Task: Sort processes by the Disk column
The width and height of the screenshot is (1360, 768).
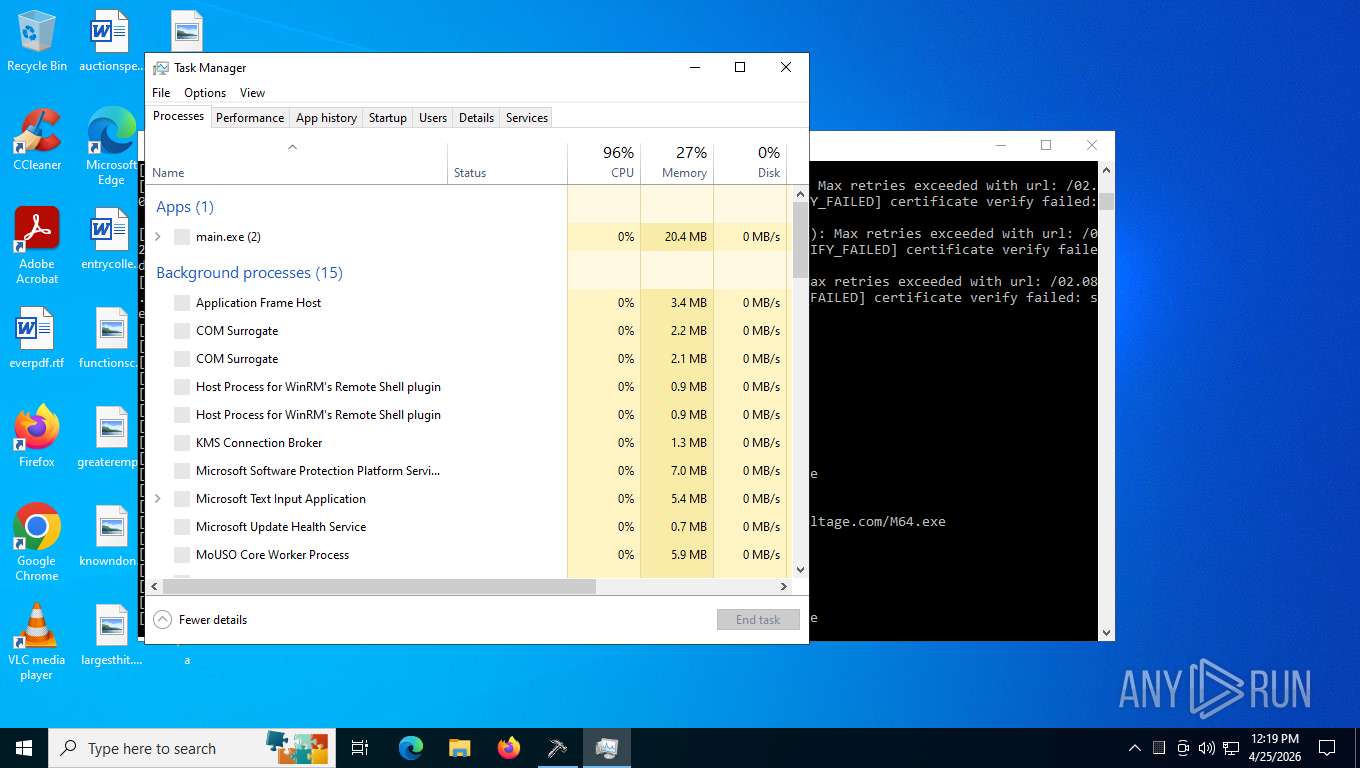Action: pos(750,164)
